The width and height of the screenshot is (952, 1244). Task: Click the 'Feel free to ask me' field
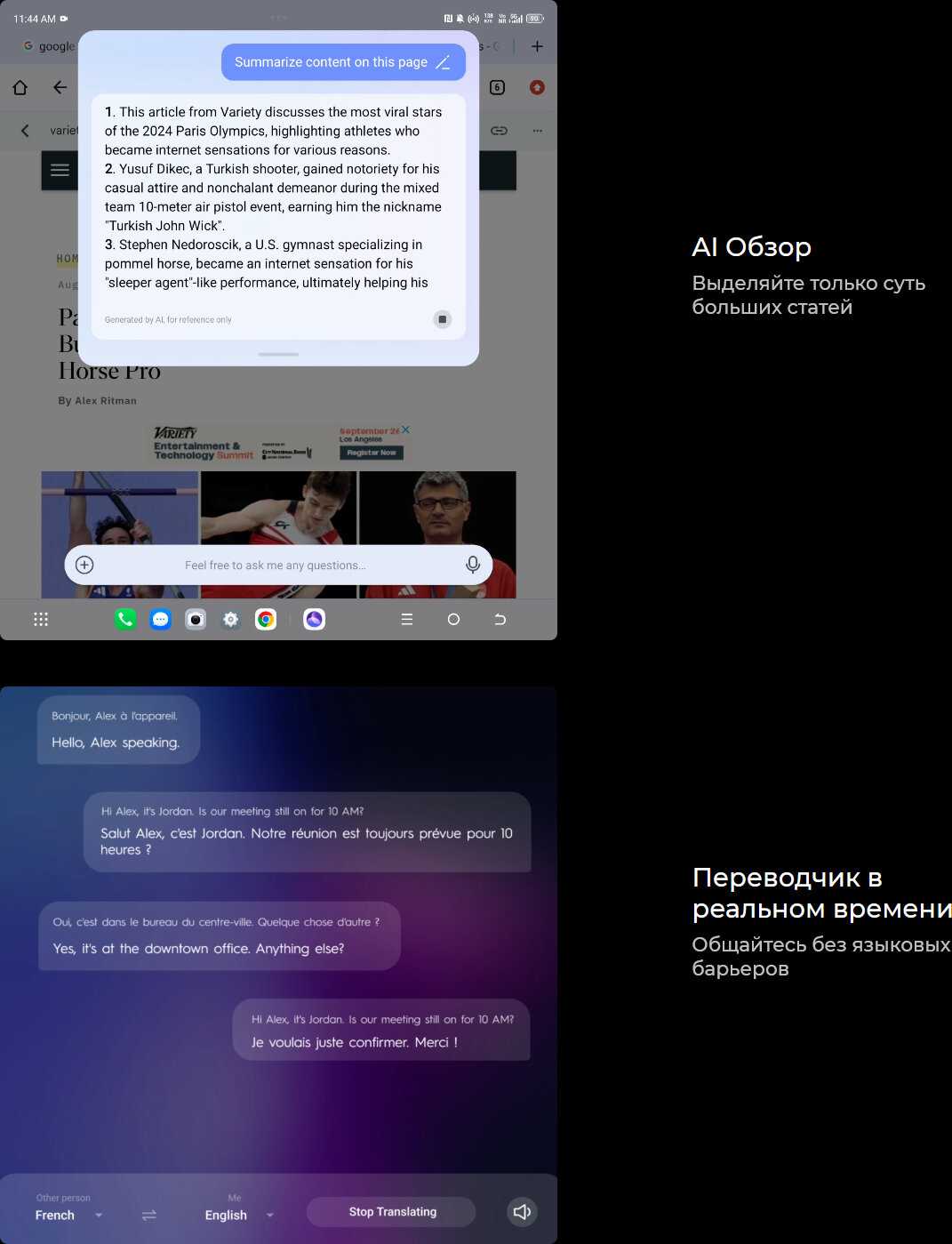(x=275, y=566)
